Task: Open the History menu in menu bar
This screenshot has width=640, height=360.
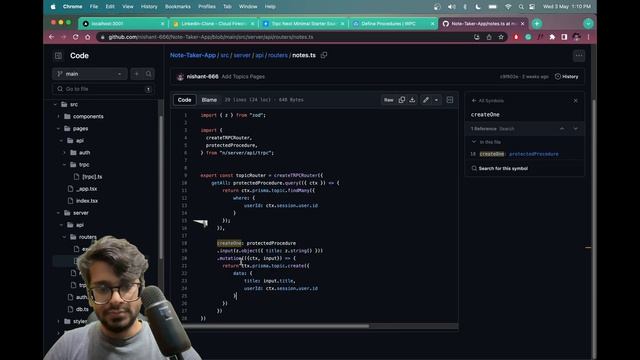Action: 149,7
